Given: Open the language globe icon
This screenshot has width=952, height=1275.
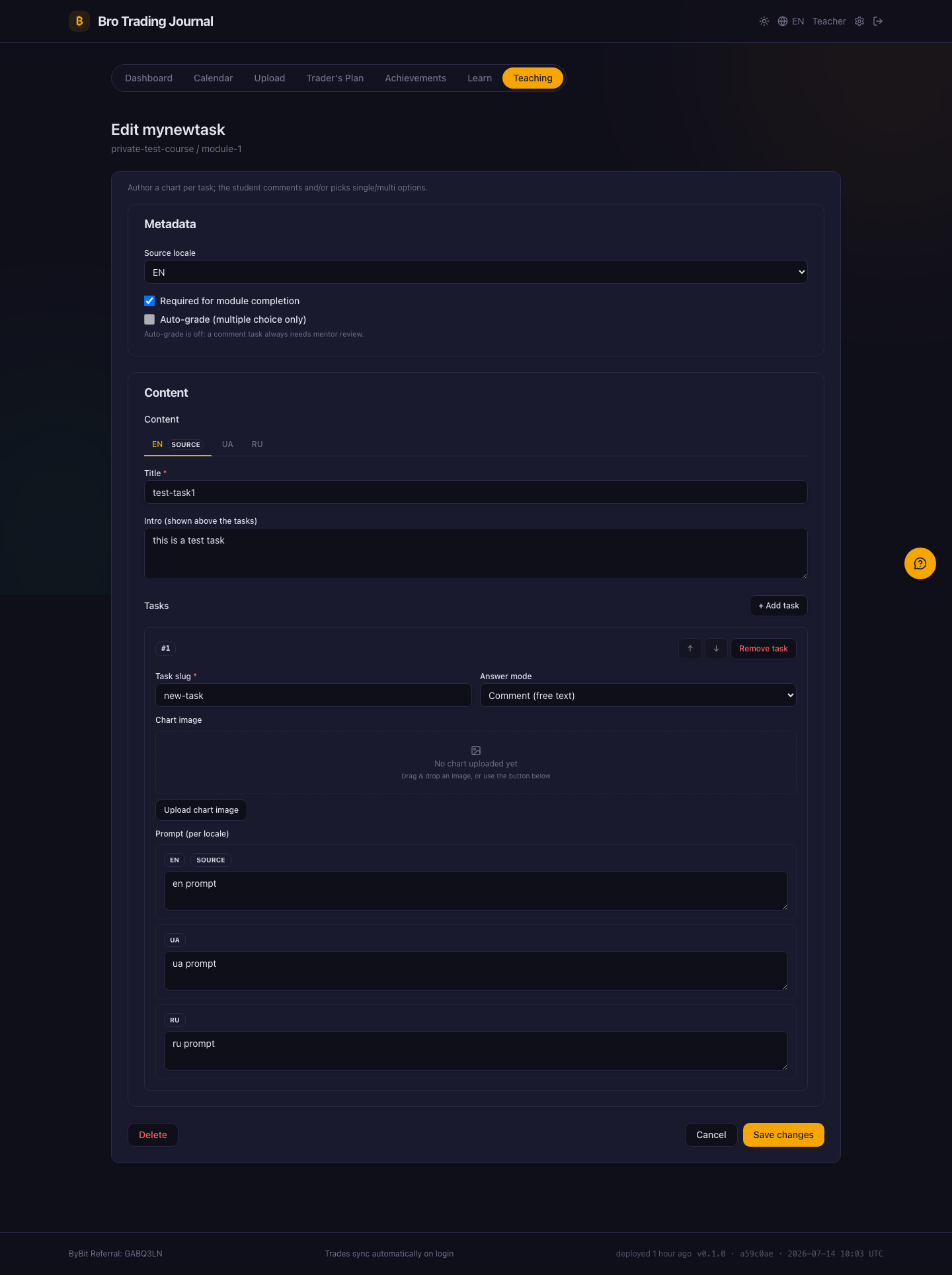Looking at the screenshot, I should pos(783,21).
